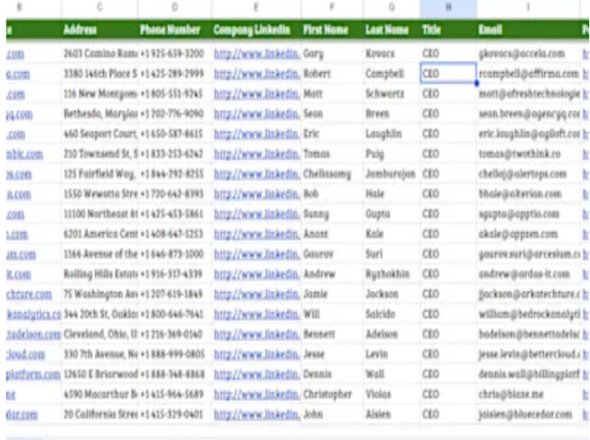This screenshot has width=590, height=440.
Task: Select last name cell Salcido
Action: coord(392,314)
